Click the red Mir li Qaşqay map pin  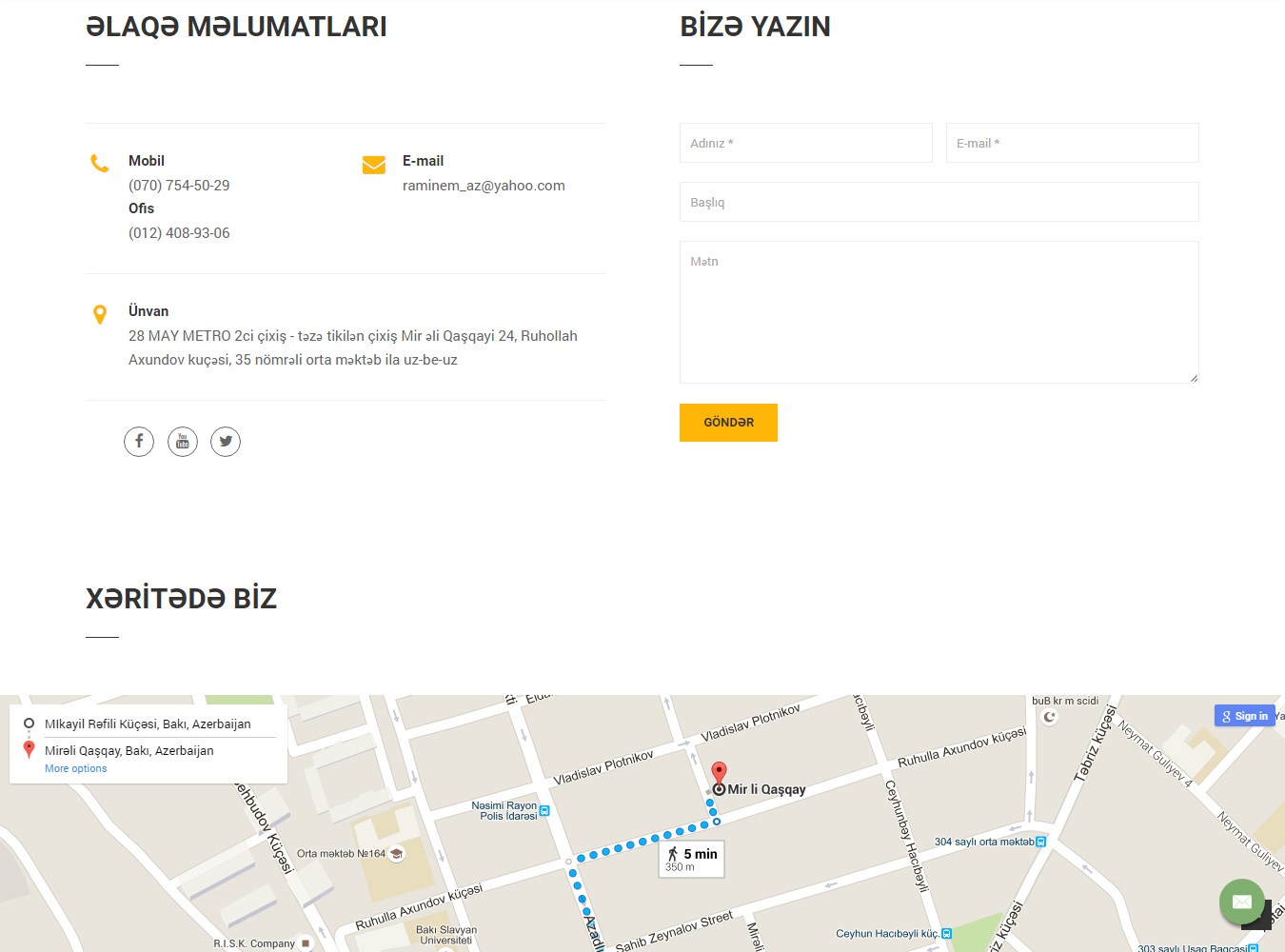tap(720, 773)
